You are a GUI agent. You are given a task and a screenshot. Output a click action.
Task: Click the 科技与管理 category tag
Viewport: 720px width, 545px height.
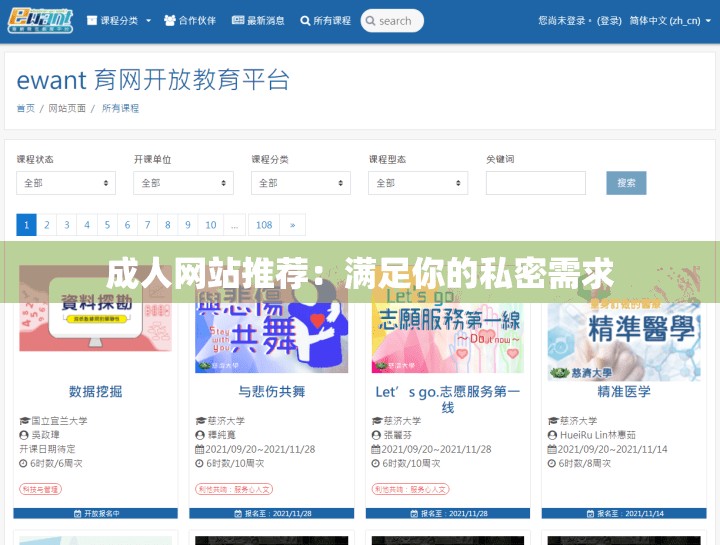(x=40, y=489)
